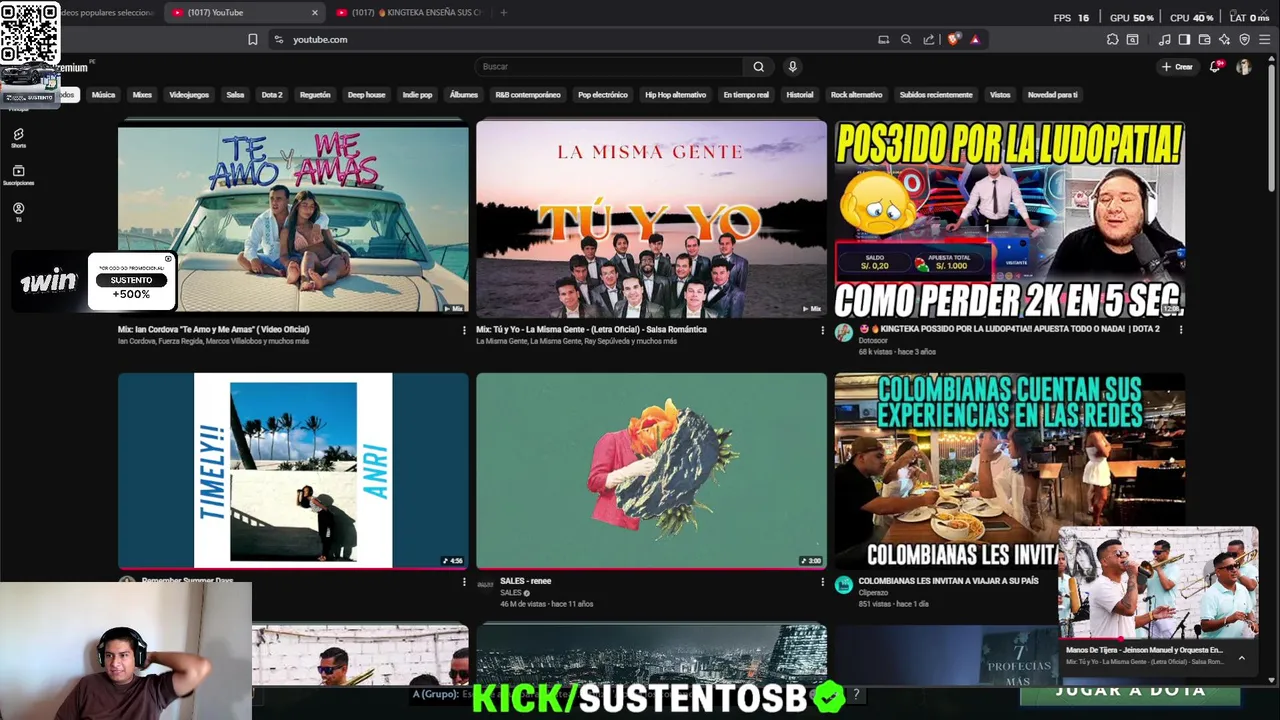Open options menu for SALES - renee

tap(823, 581)
